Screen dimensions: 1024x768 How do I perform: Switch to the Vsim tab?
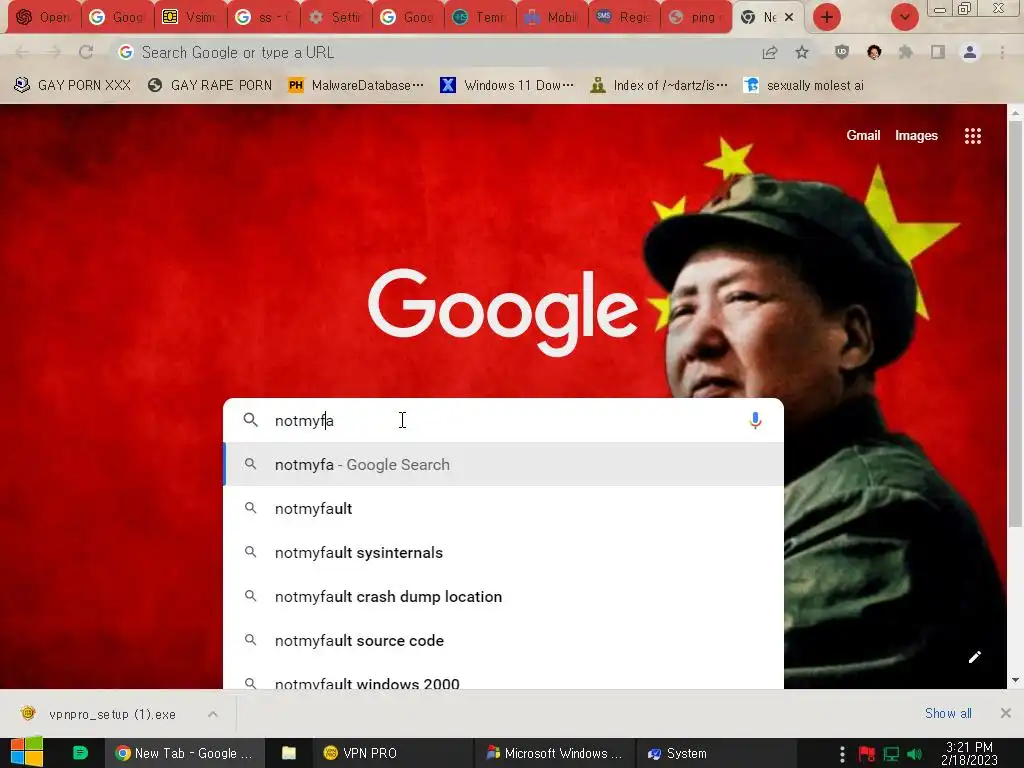190,18
